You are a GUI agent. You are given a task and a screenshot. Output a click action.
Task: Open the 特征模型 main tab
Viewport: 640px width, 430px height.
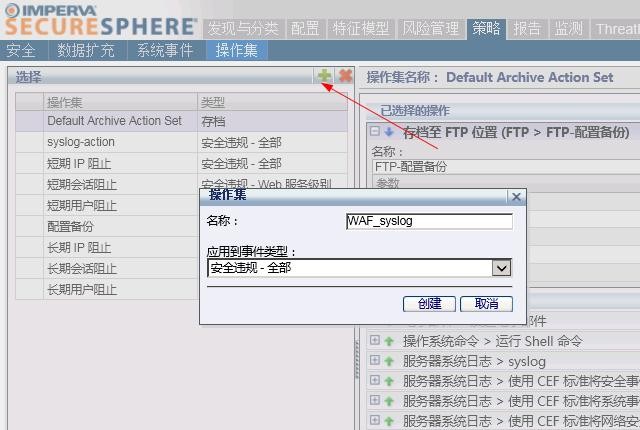pyautogui.click(x=361, y=29)
